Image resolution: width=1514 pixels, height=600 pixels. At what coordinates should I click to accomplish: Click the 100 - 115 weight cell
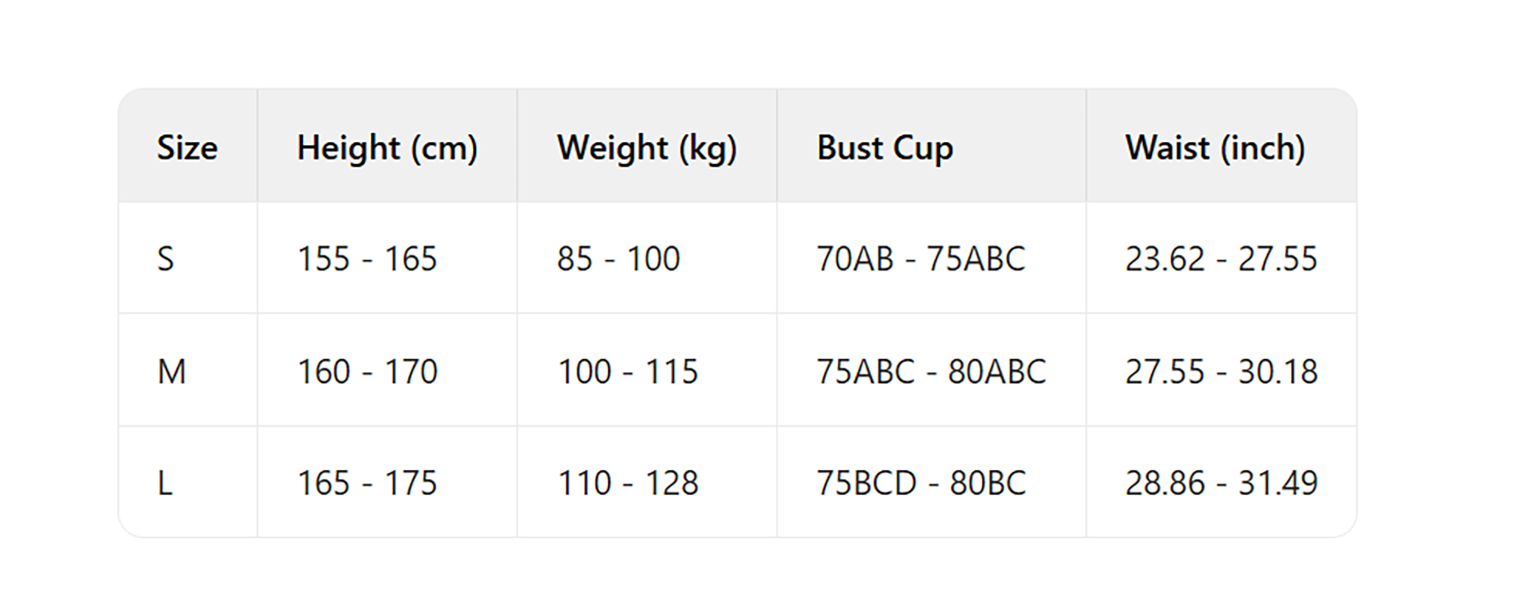pyautogui.click(x=647, y=370)
